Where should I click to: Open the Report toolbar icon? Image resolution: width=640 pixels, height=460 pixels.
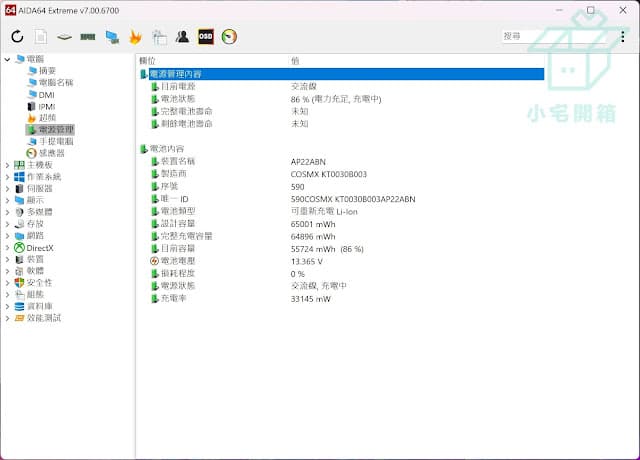click(40, 37)
